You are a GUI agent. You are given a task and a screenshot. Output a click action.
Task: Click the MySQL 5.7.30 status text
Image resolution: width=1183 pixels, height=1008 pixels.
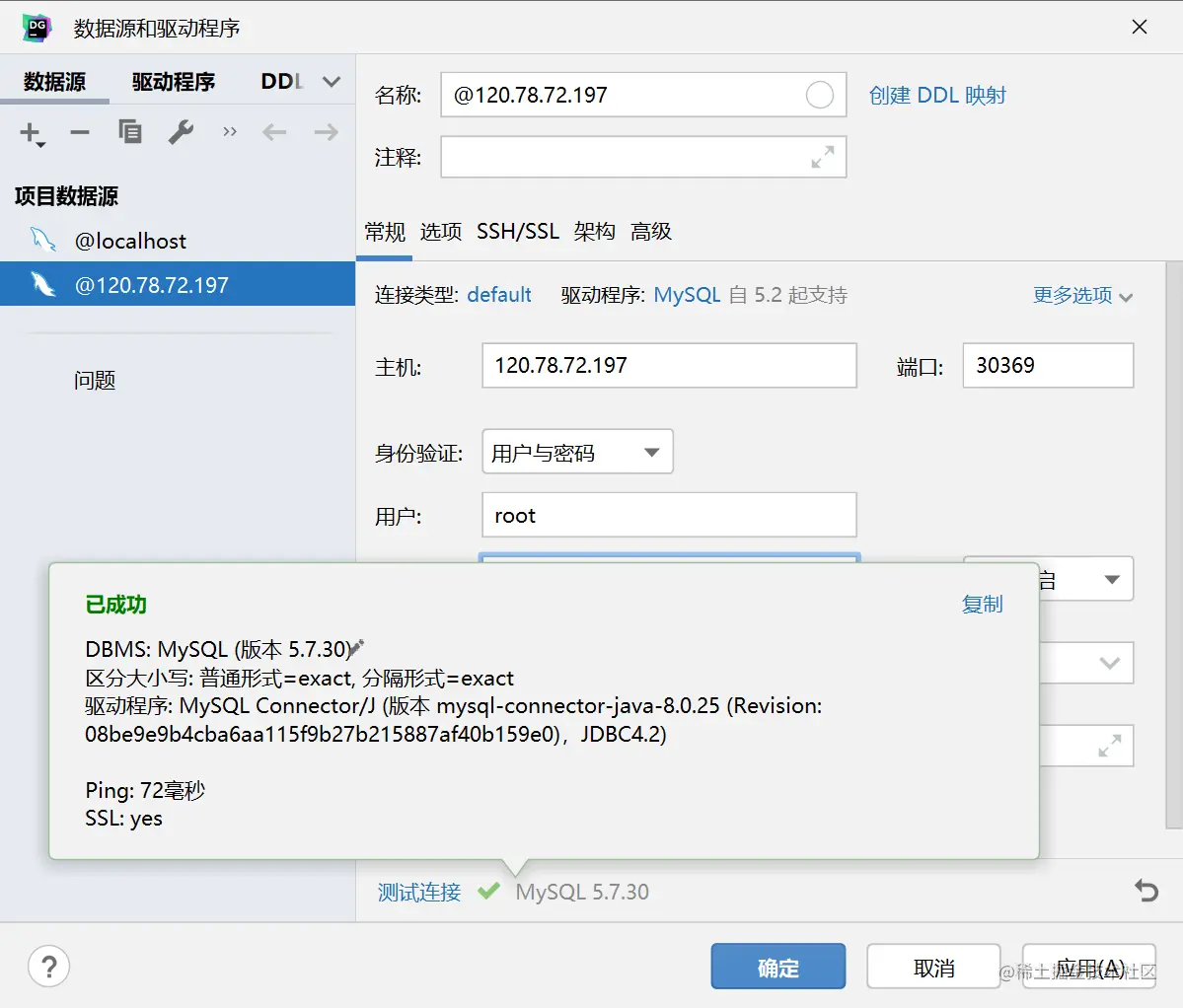pos(582,892)
